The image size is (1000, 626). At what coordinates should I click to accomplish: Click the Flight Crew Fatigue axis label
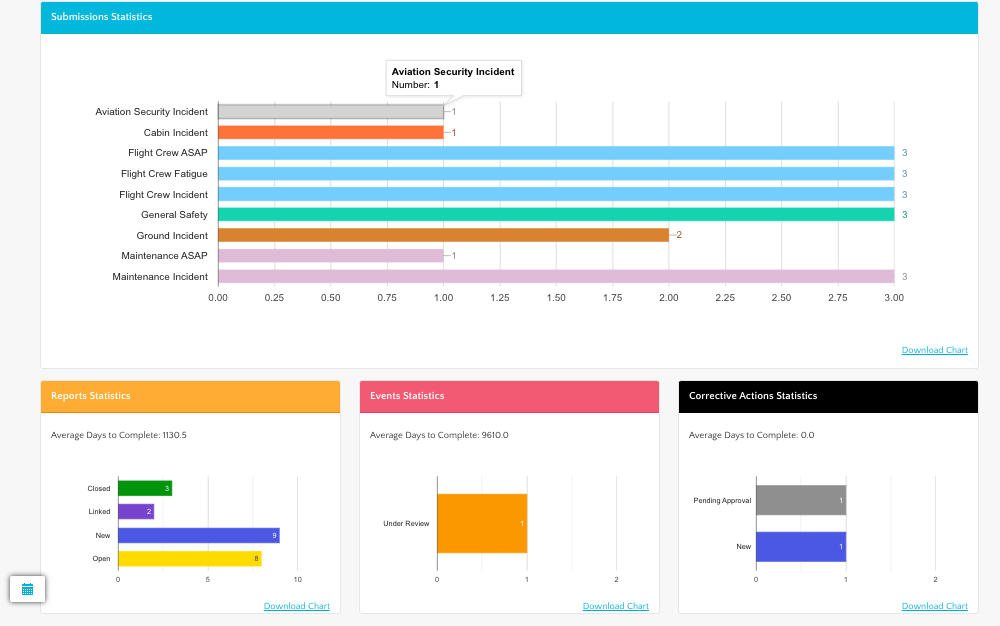point(165,173)
